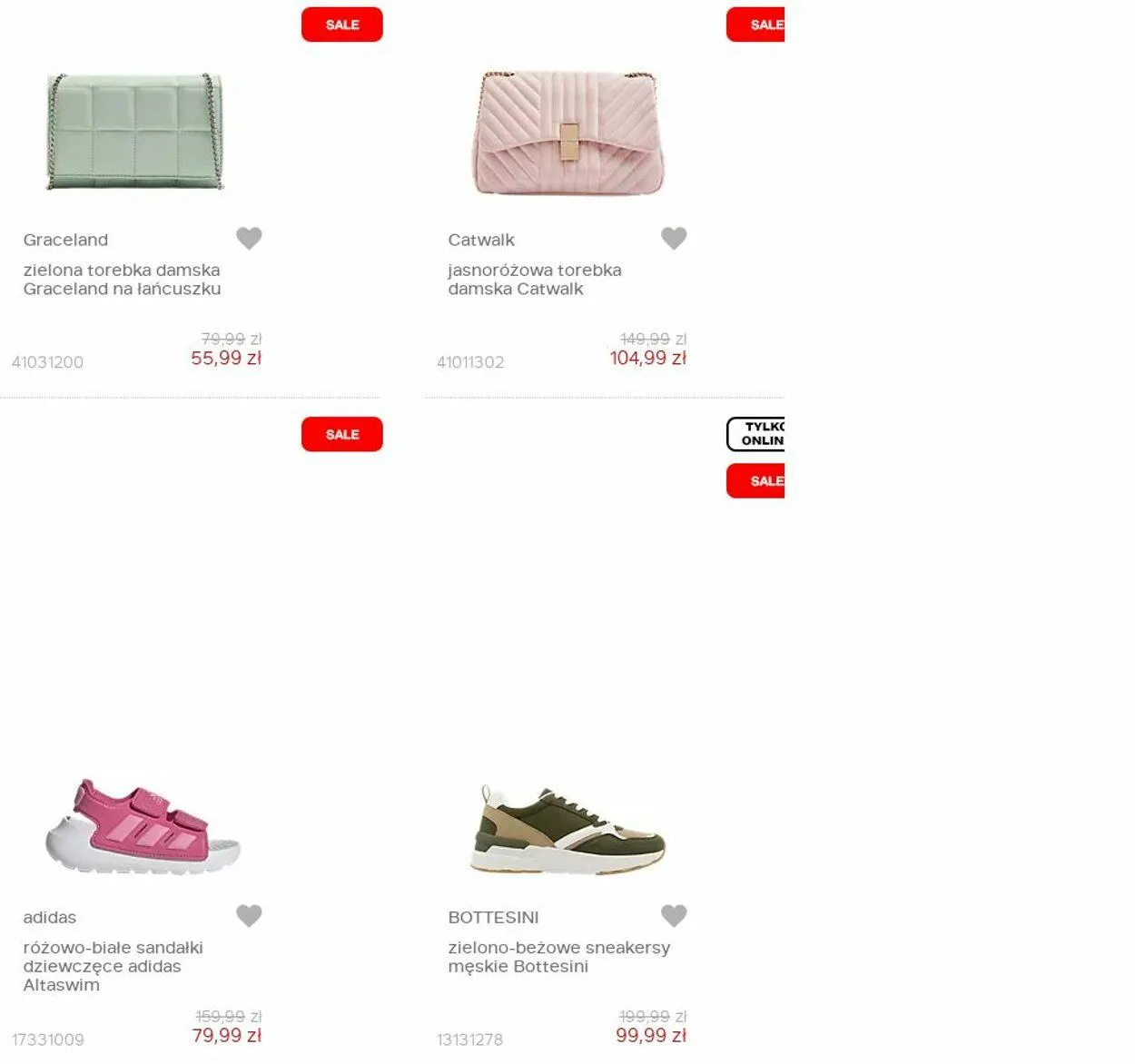
Task: Click SALE badge on green Graceland bag
Action: tap(342, 25)
